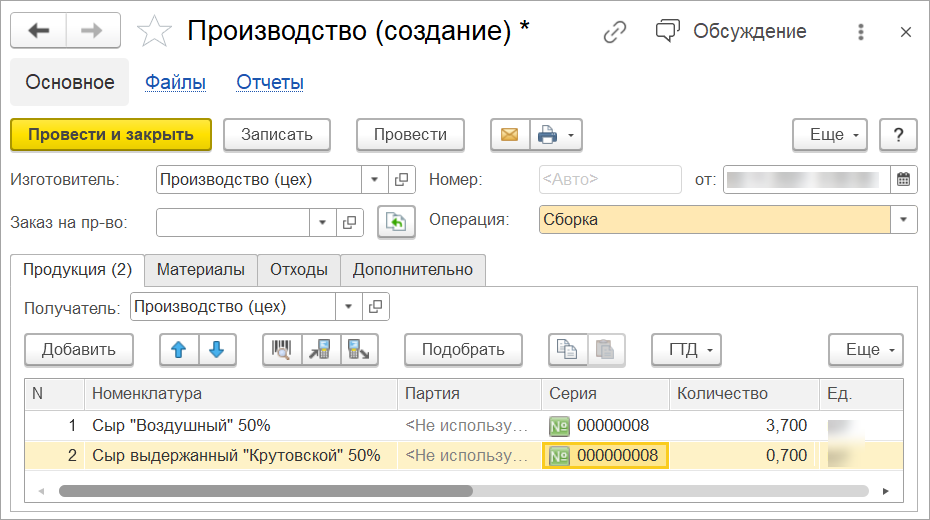
Task: Open the Отчеты link
Action: 270,82
